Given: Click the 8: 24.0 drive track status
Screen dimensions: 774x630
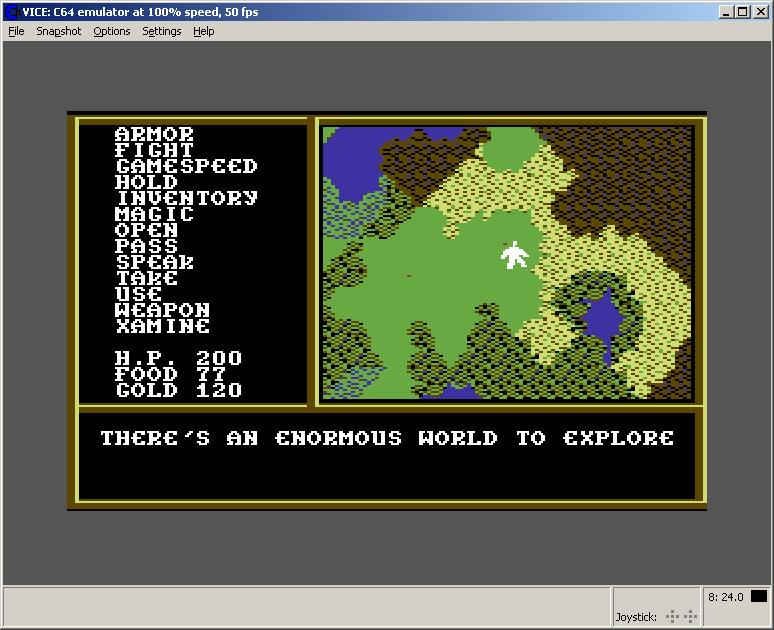Looking at the screenshot, I should coord(725,596).
